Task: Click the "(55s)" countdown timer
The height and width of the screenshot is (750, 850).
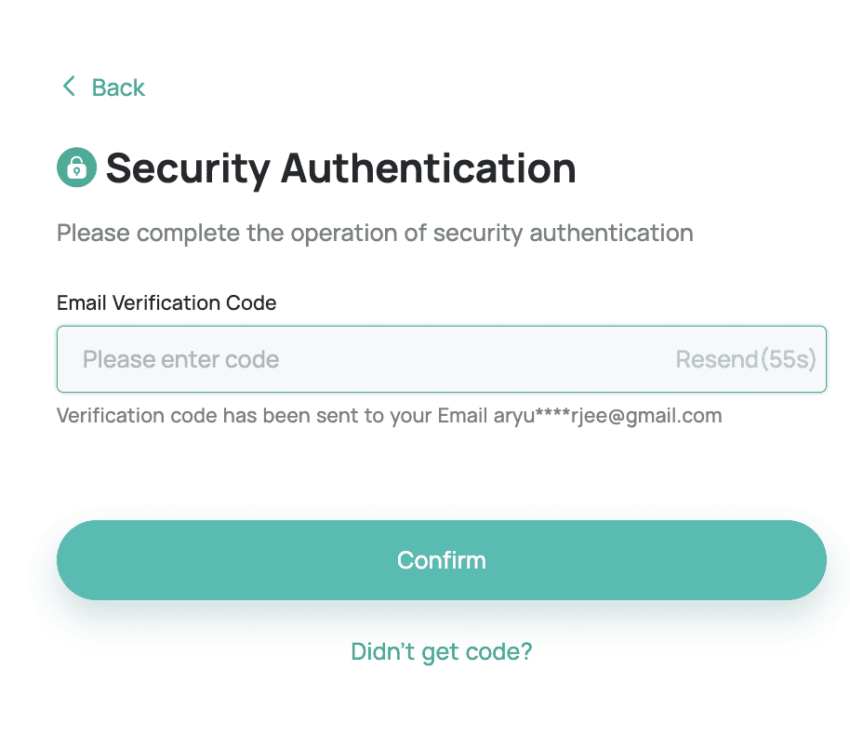Action: (x=788, y=359)
